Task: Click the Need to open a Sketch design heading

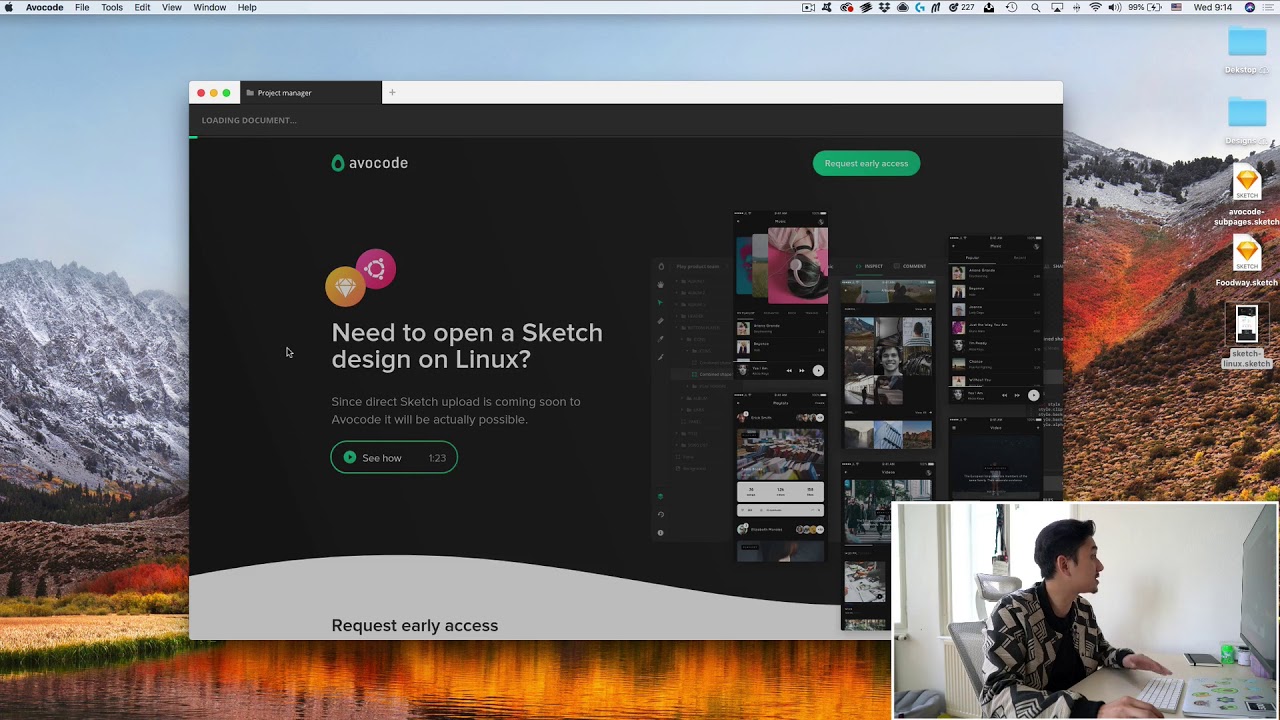Action: (x=467, y=346)
